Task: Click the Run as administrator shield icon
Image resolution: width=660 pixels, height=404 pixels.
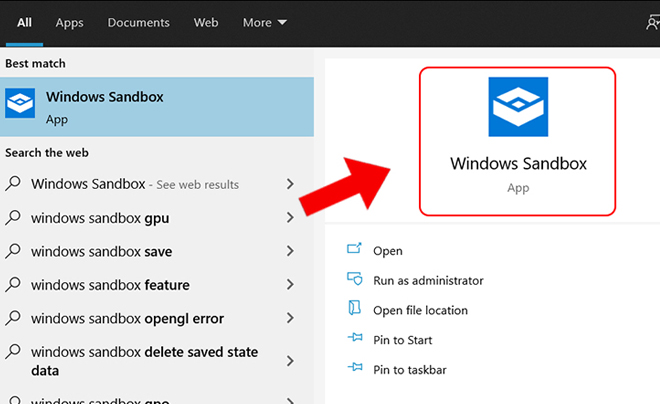Action: tap(354, 278)
